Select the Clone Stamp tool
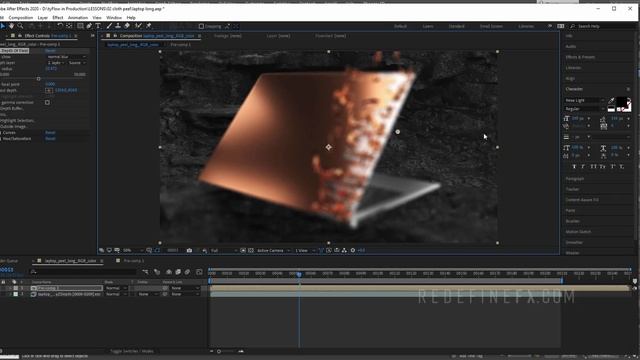Image resolution: width=640 pixels, height=360 pixels. pos(118,26)
